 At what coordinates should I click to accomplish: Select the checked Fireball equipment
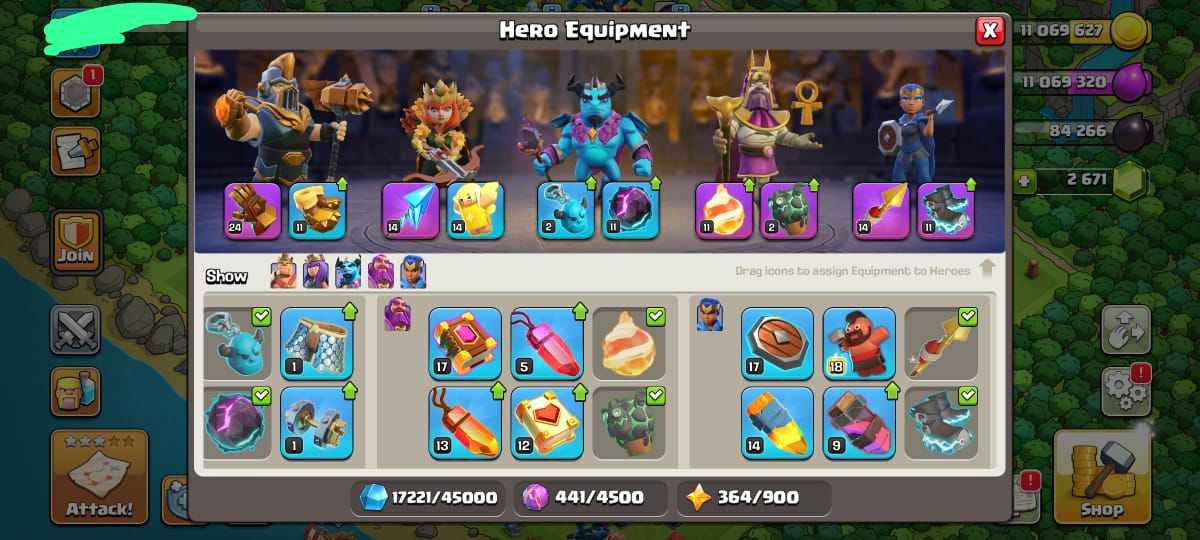pos(629,342)
